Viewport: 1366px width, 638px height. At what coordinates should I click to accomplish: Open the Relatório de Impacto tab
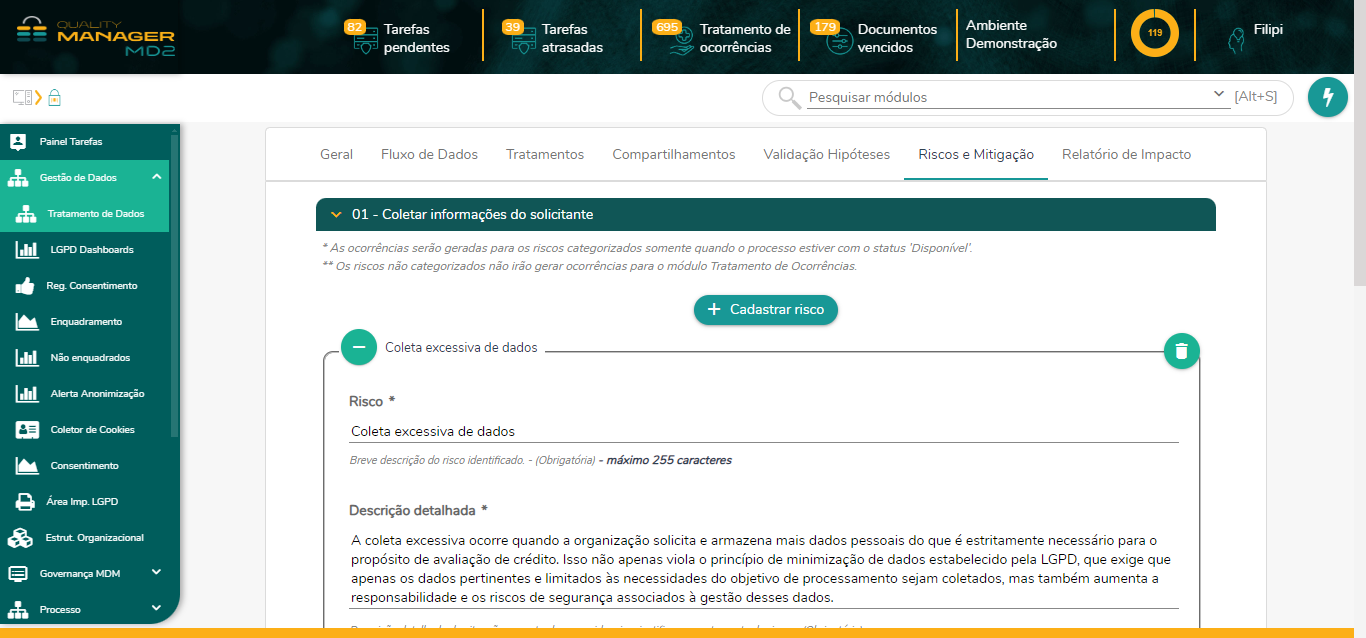pyautogui.click(x=1126, y=154)
